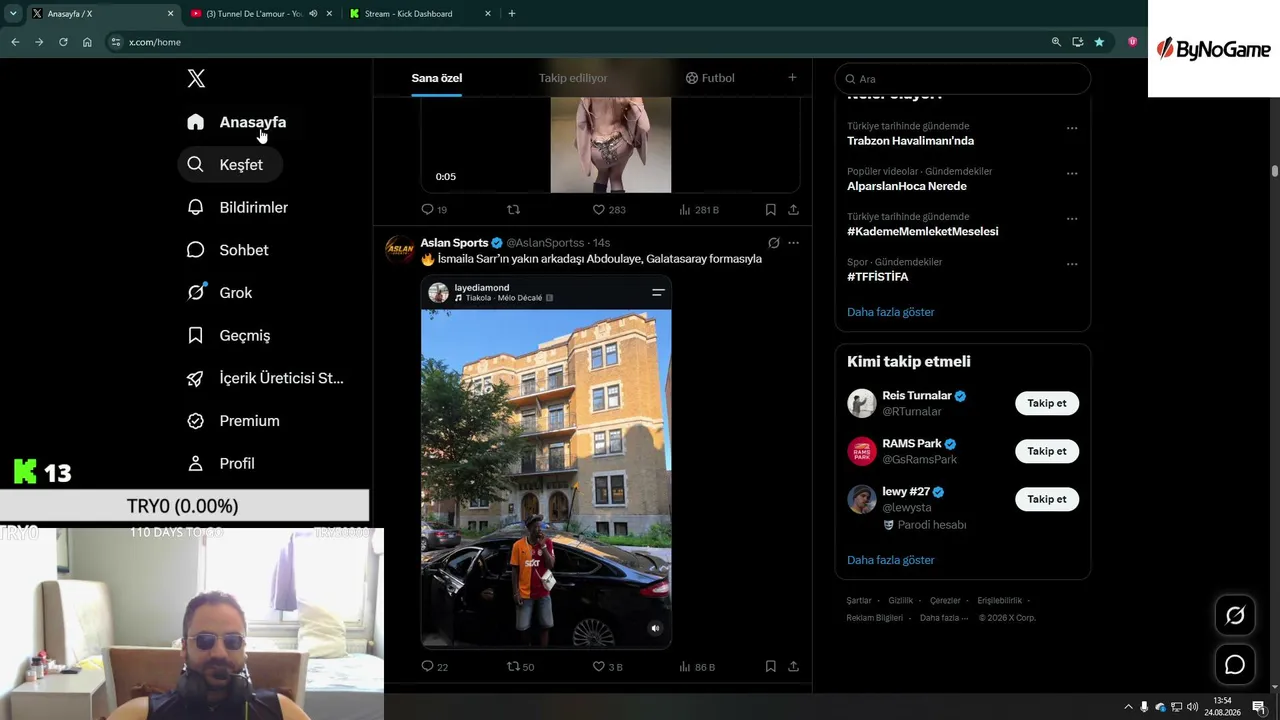
Task: Repost the Aslan Sports post with 50 reposts
Action: pos(520,667)
